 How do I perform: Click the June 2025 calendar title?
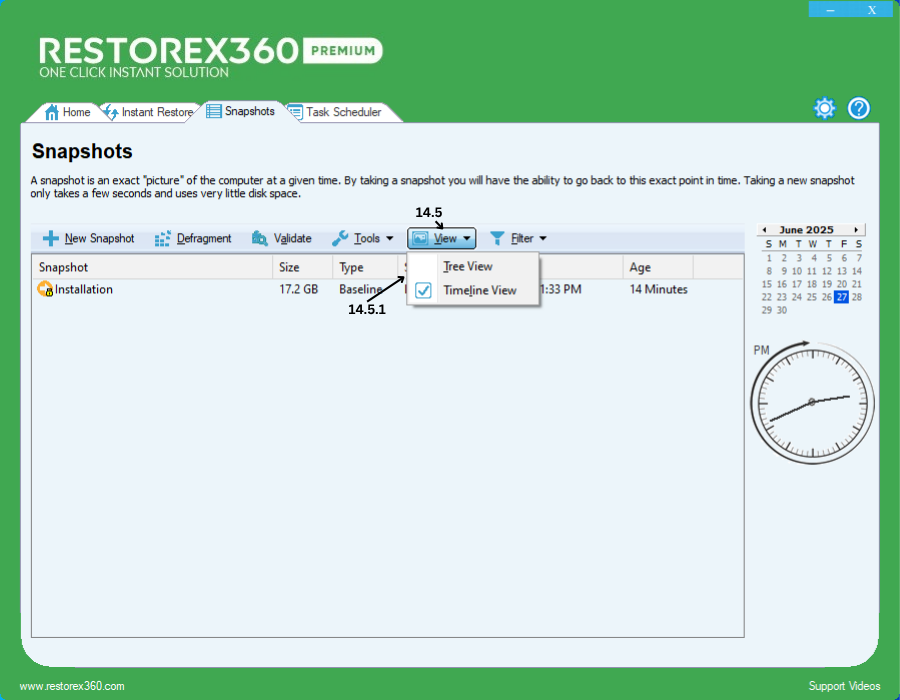806,230
